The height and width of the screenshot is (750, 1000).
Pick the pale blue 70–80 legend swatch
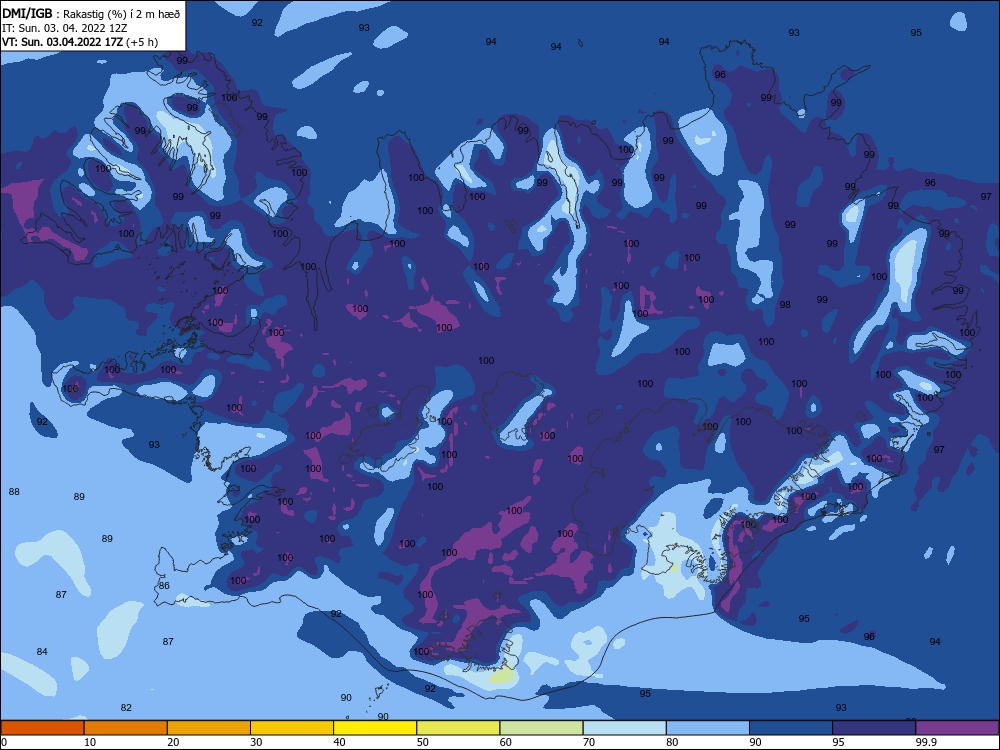(624, 728)
